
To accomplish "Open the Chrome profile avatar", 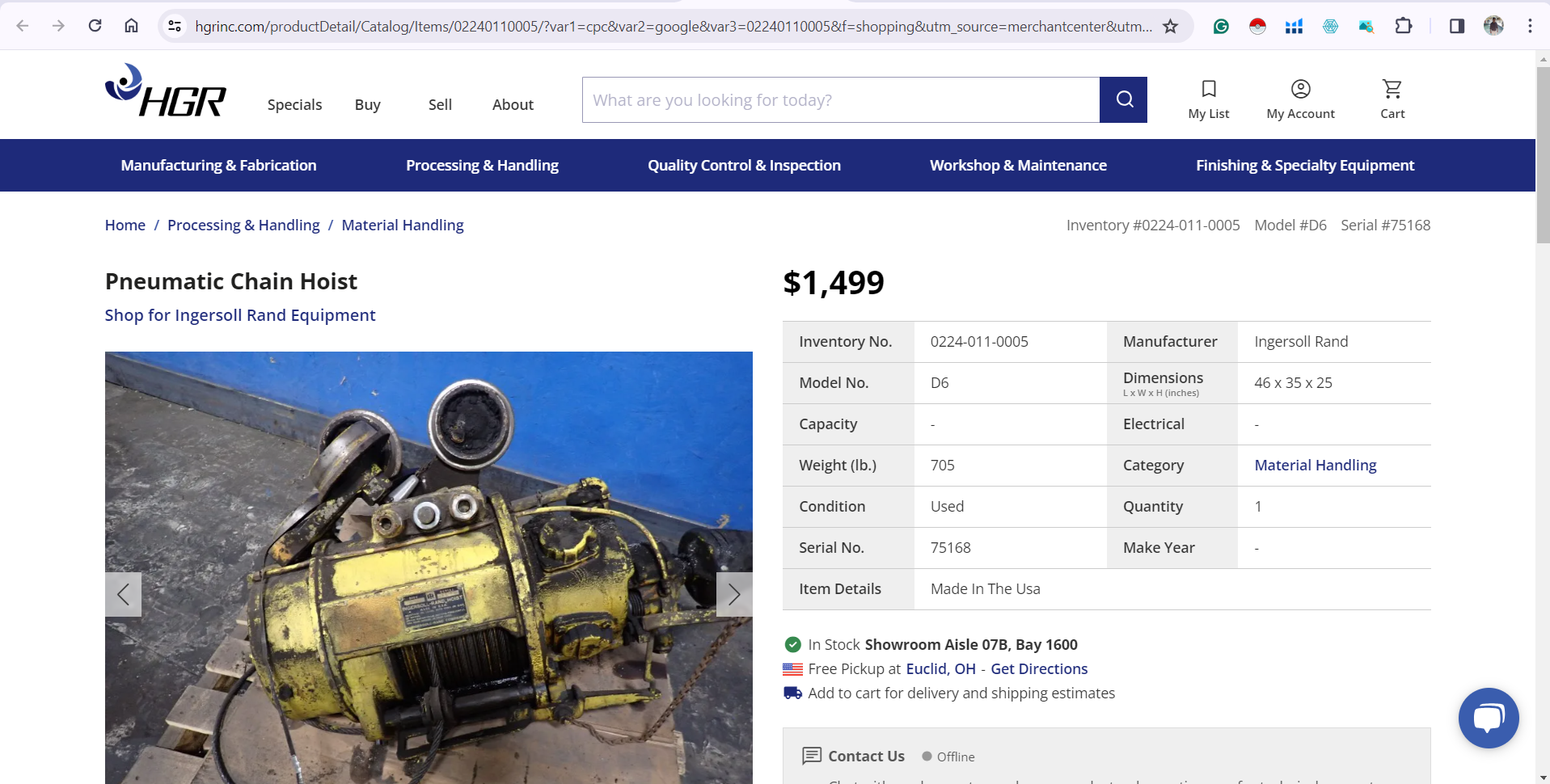I will (x=1493, y=26).
